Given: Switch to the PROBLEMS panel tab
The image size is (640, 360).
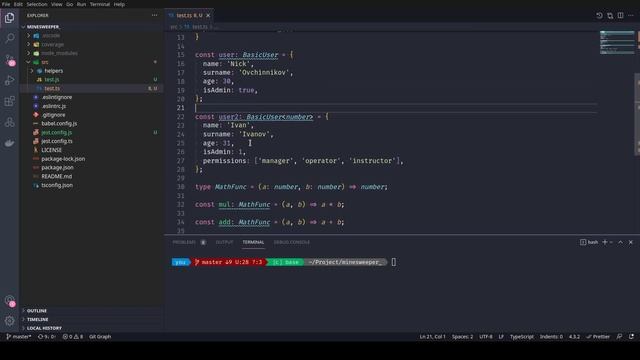Looking at the screenshot, I should (184, 242).
